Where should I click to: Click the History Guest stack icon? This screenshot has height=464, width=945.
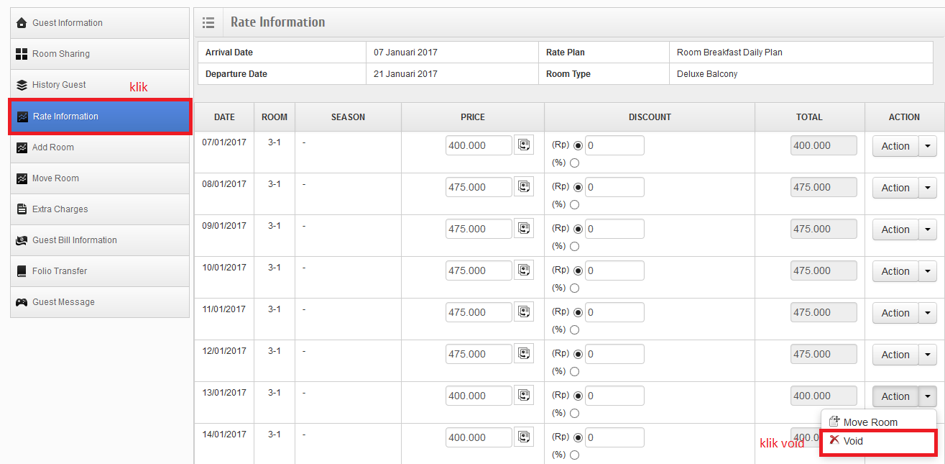(x=22, y=85)
